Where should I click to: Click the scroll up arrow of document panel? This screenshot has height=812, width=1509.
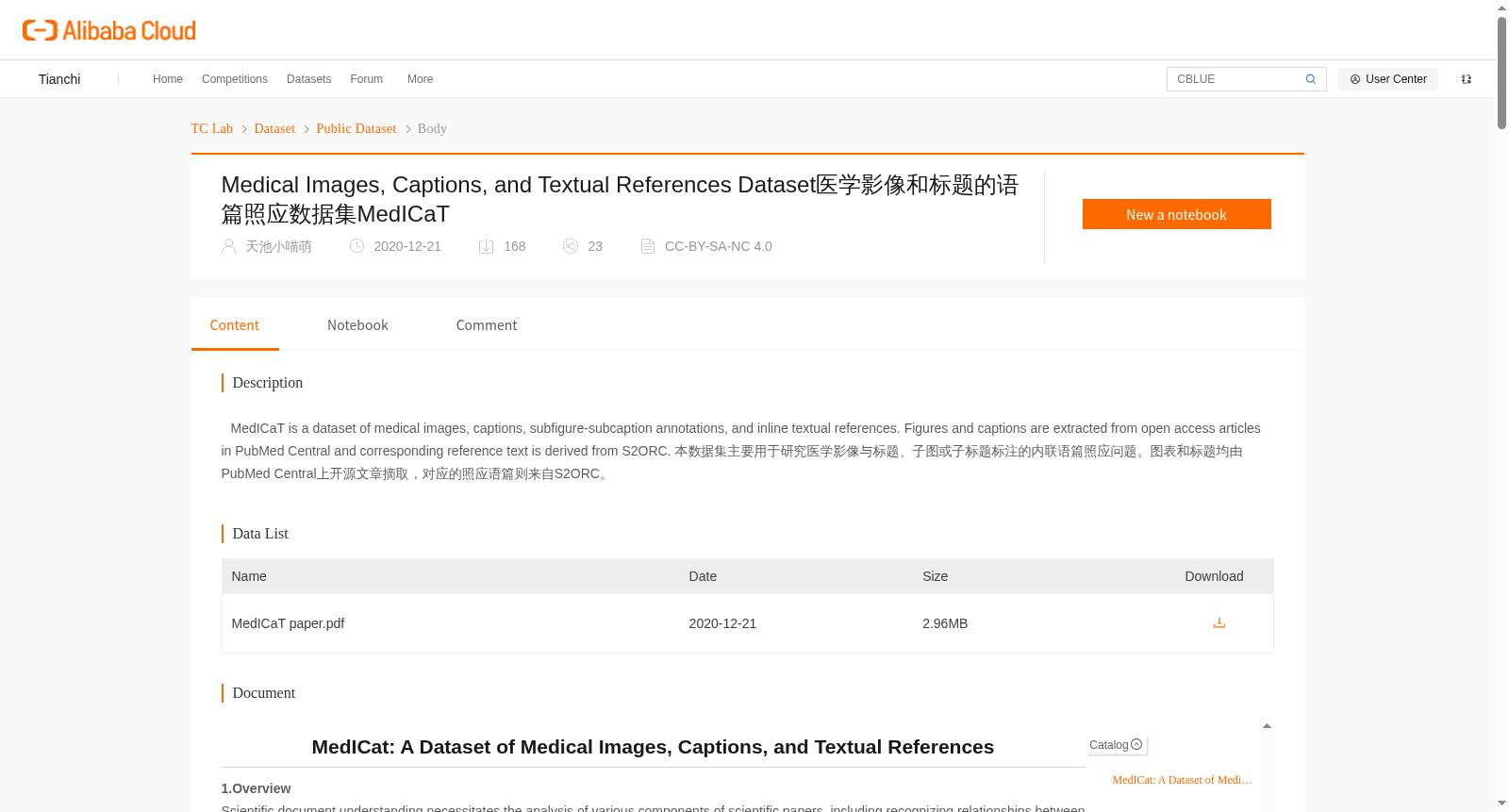(1267, 726)
